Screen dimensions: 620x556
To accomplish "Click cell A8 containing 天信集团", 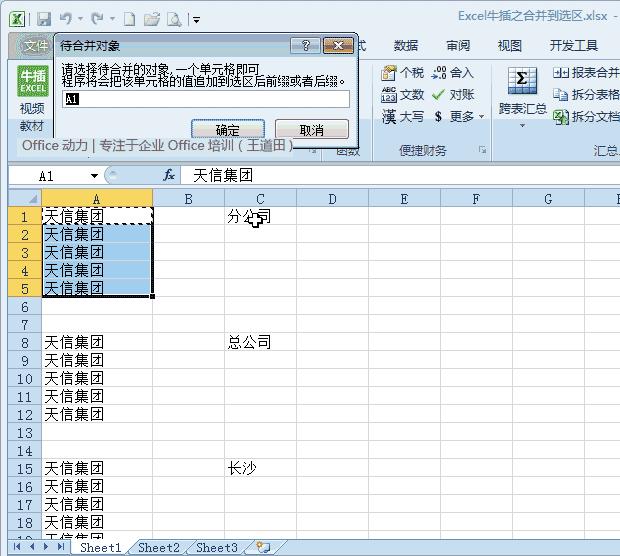I will click(97, 342).
